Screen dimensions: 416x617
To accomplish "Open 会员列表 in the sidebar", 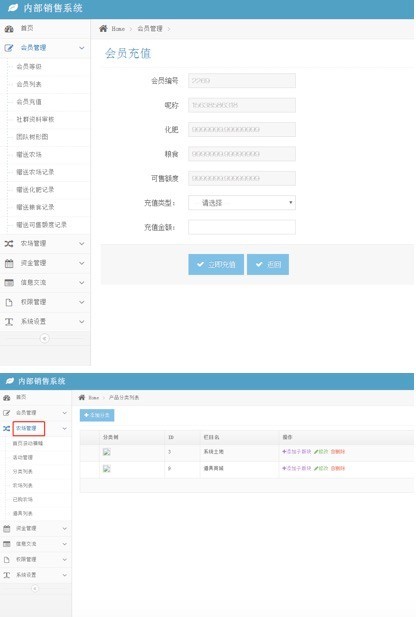I will click(29, 84).
